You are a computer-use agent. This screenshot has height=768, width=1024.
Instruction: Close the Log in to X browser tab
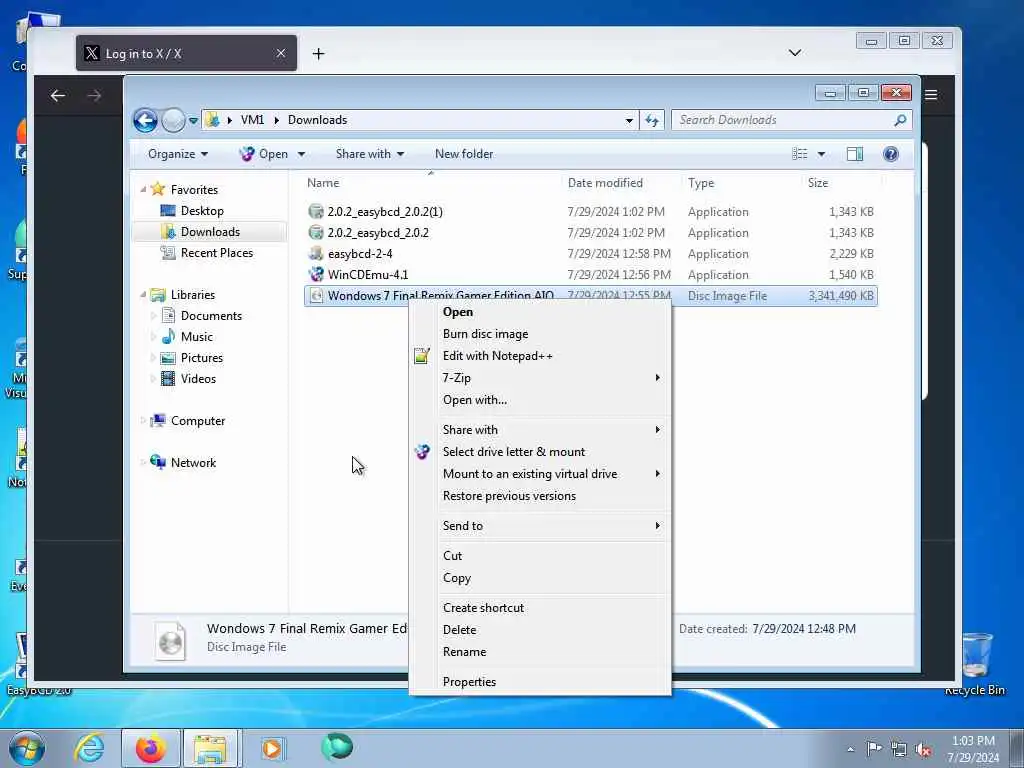click(281, 54)
